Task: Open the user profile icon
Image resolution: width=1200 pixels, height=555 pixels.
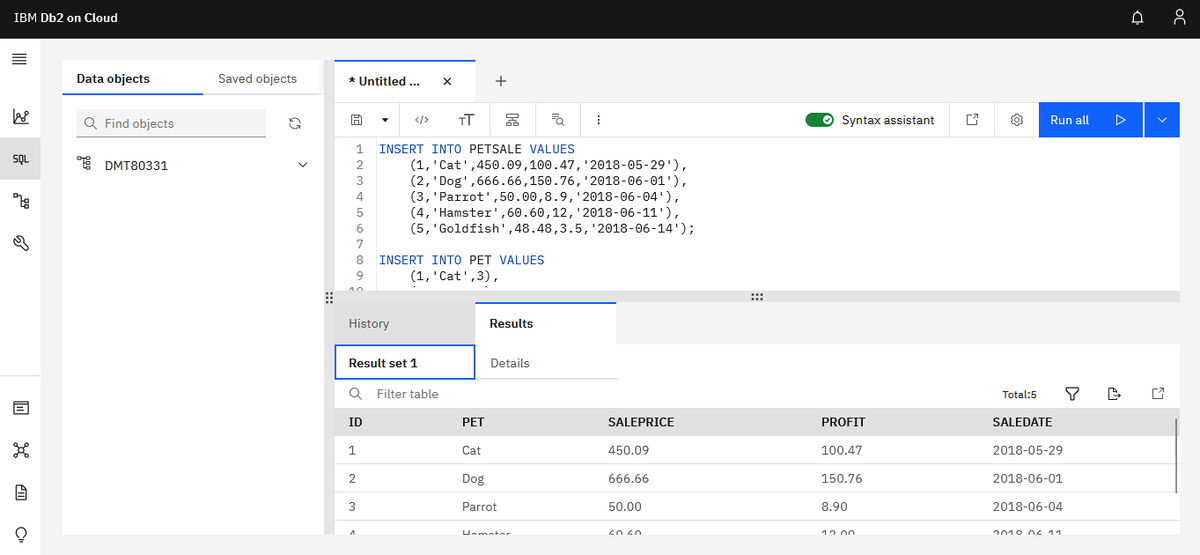Action: 1179,19
